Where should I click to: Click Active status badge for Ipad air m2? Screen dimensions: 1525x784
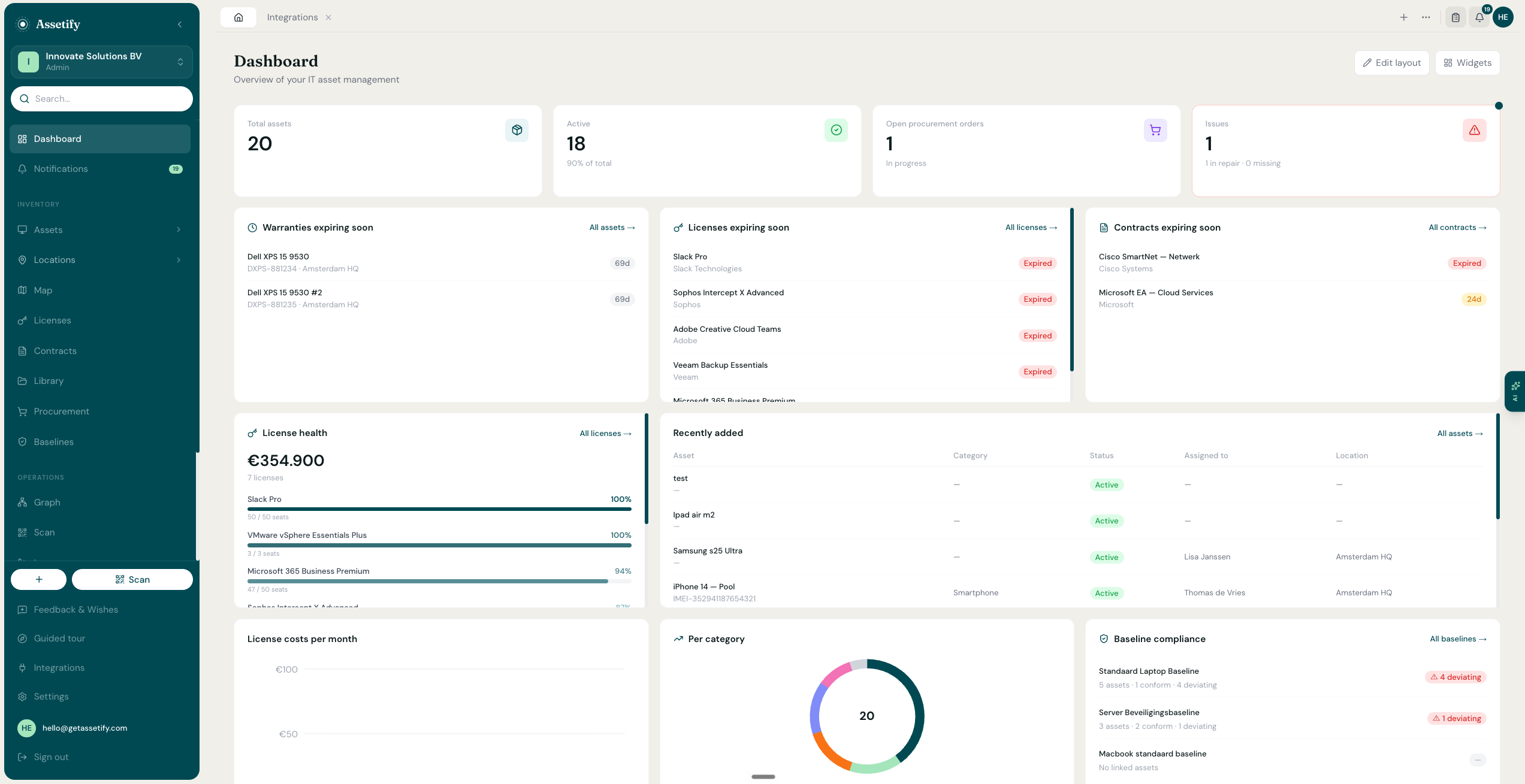click(x=1106, y=521)
